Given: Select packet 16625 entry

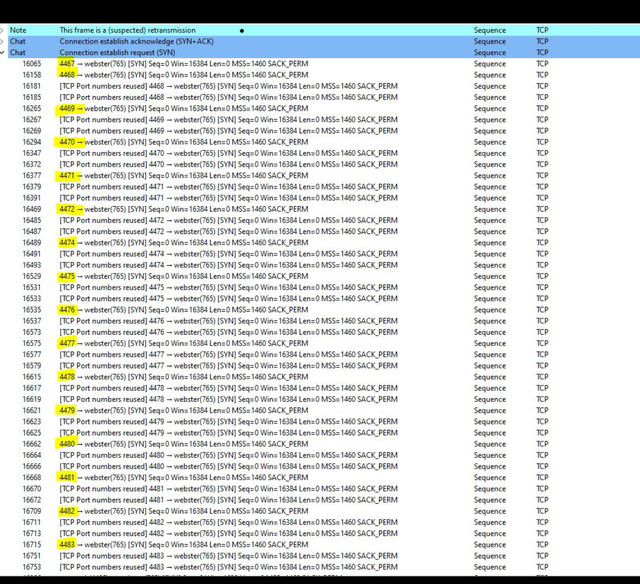Looking at the screenshot, I should (320, 433).
